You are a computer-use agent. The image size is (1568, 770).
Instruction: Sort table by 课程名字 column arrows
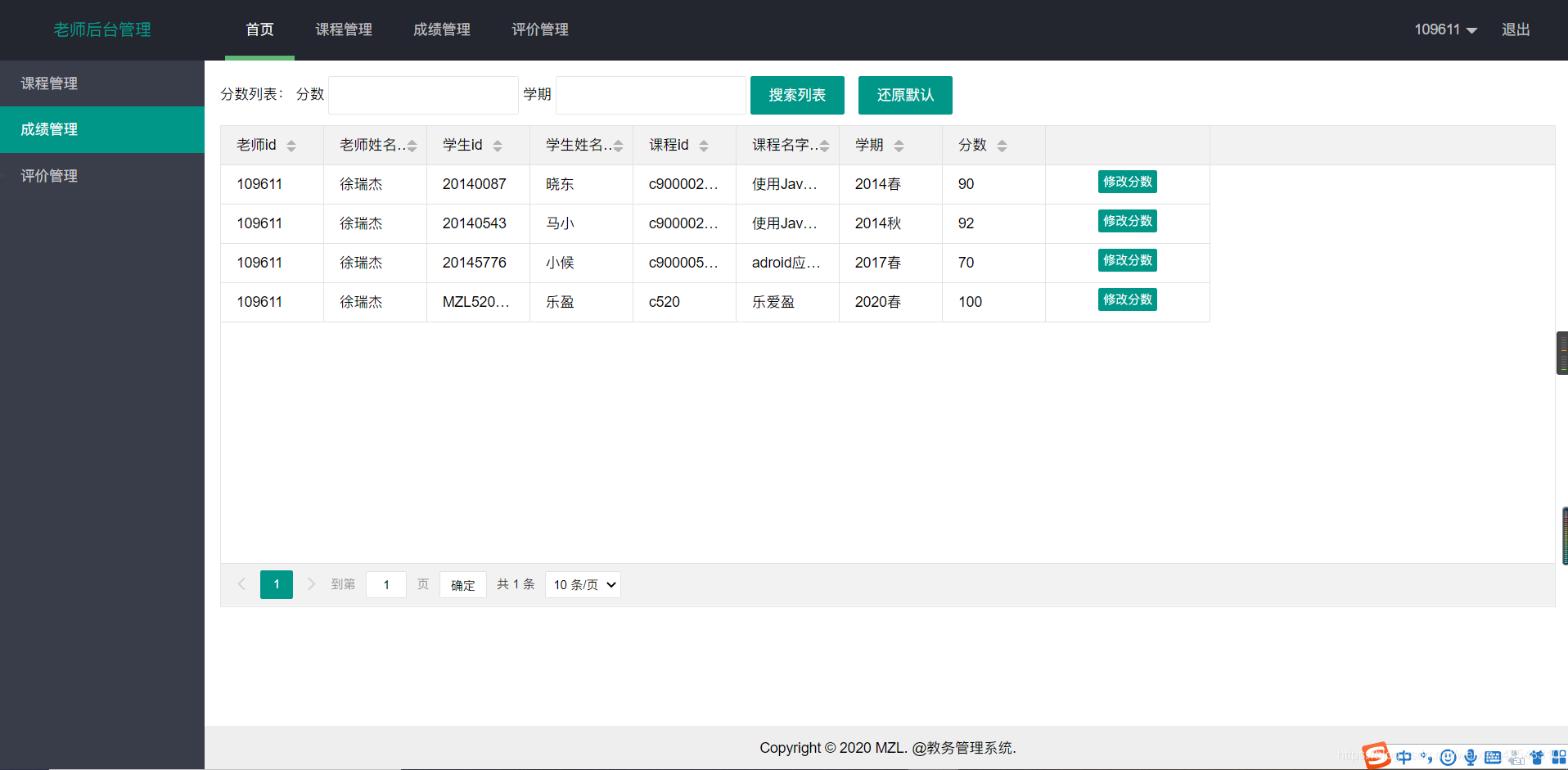tap(825, 146)
